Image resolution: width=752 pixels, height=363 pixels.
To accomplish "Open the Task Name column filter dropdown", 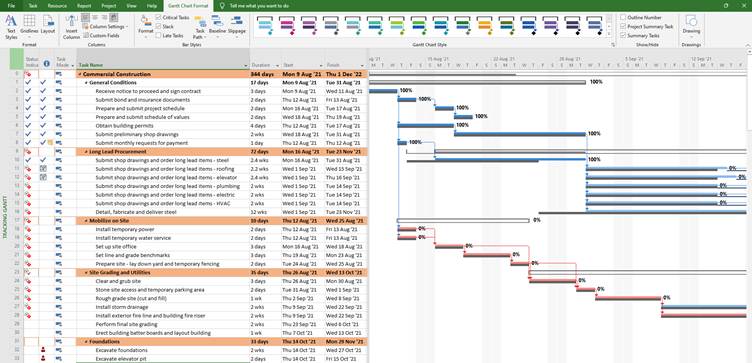I will pyautogui.click(x=246, y=65).
